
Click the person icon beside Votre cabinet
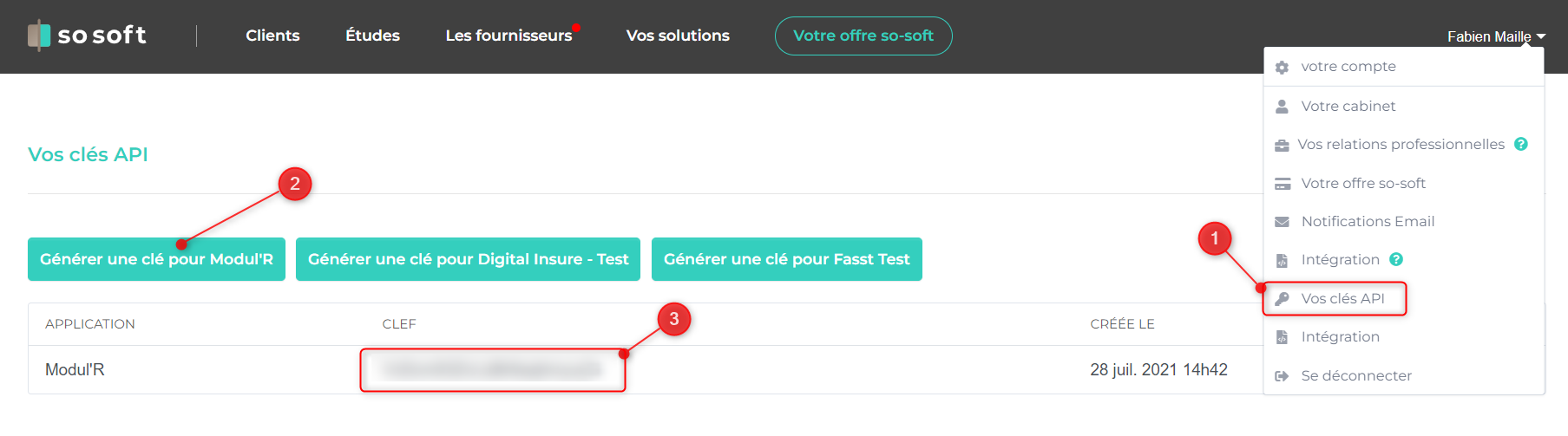coord(1282,107)
